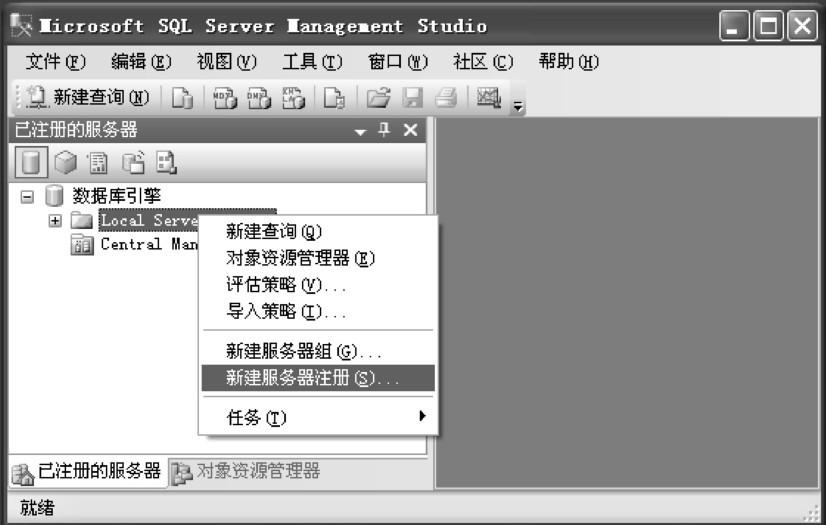This screenshot has width=826, height=525.
Task: Click the MDX query toolbar icon
Action: click(x=225, y=98)
